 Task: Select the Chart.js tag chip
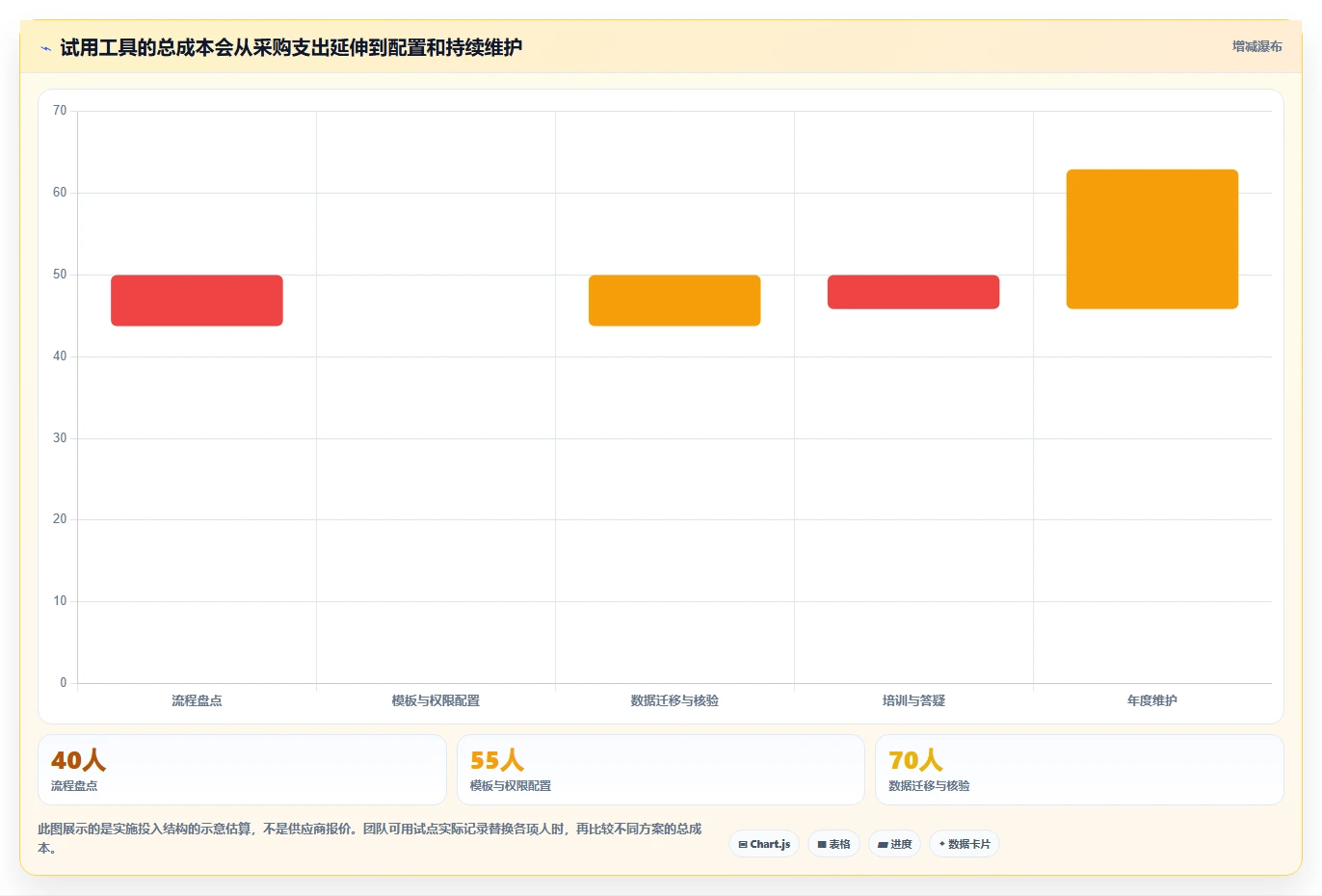[x=764, y=844]
